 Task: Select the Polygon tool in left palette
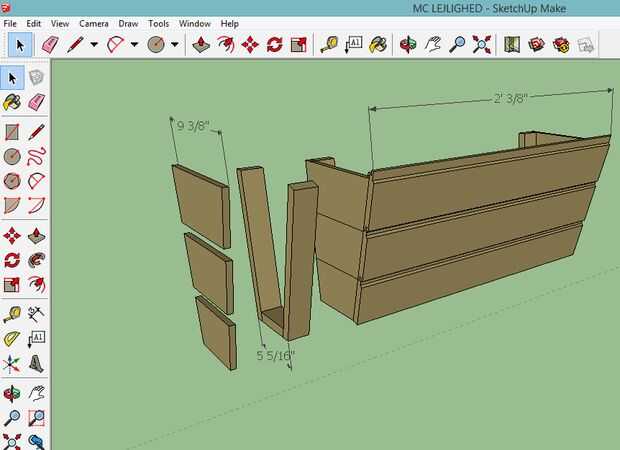click(12, 181)
